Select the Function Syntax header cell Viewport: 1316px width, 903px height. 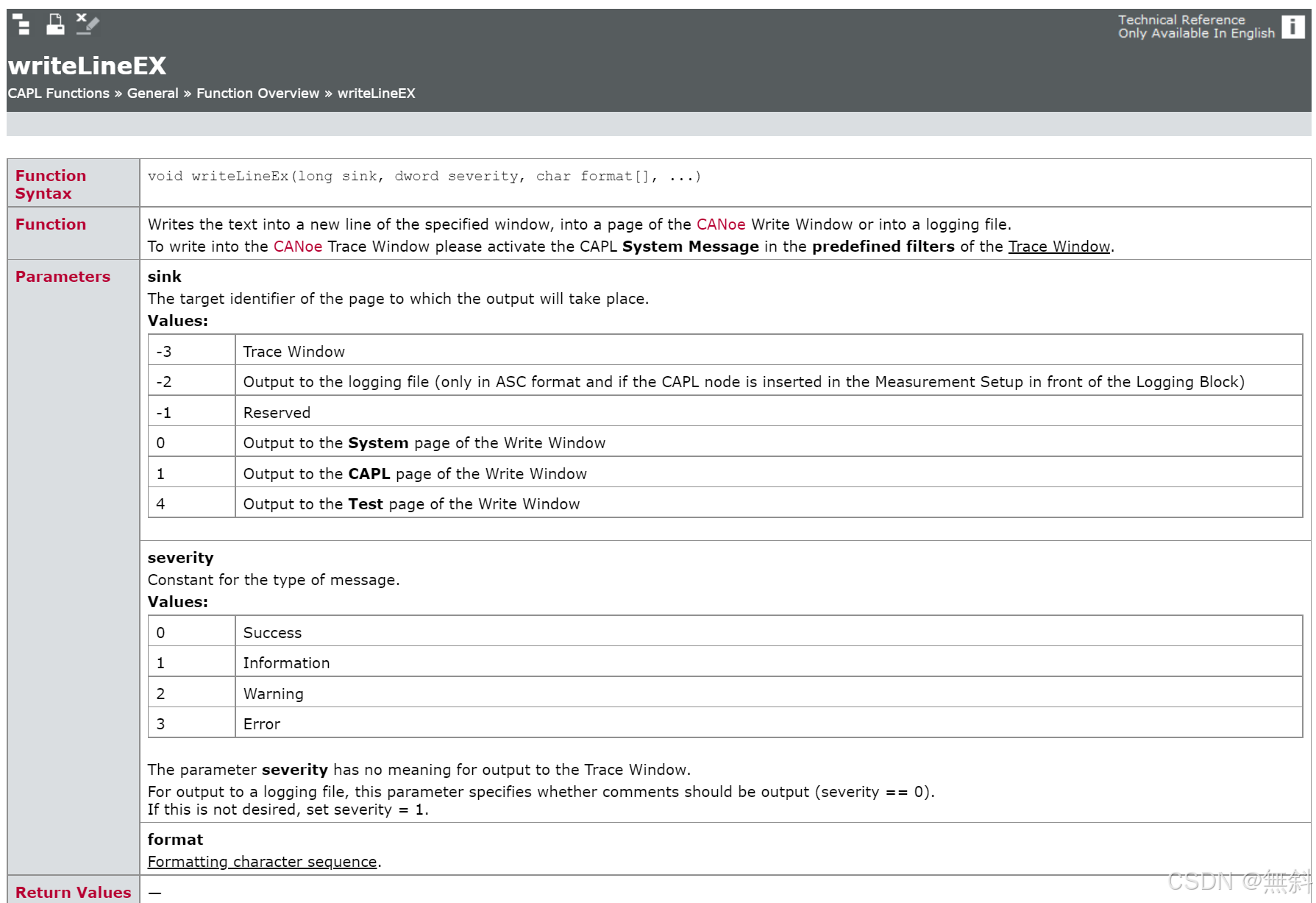(x=51, y=184)
